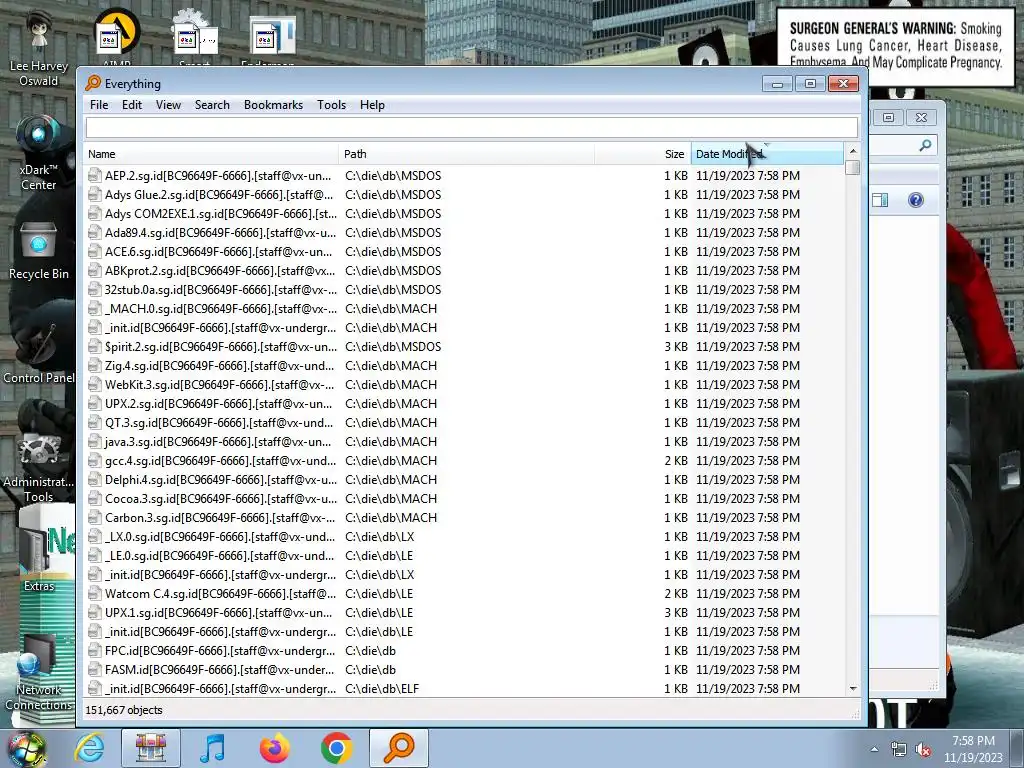This screenshot has height=768, width=1024.
Task: Open the Control Panel desktop icon
Action: pos(39,353)
